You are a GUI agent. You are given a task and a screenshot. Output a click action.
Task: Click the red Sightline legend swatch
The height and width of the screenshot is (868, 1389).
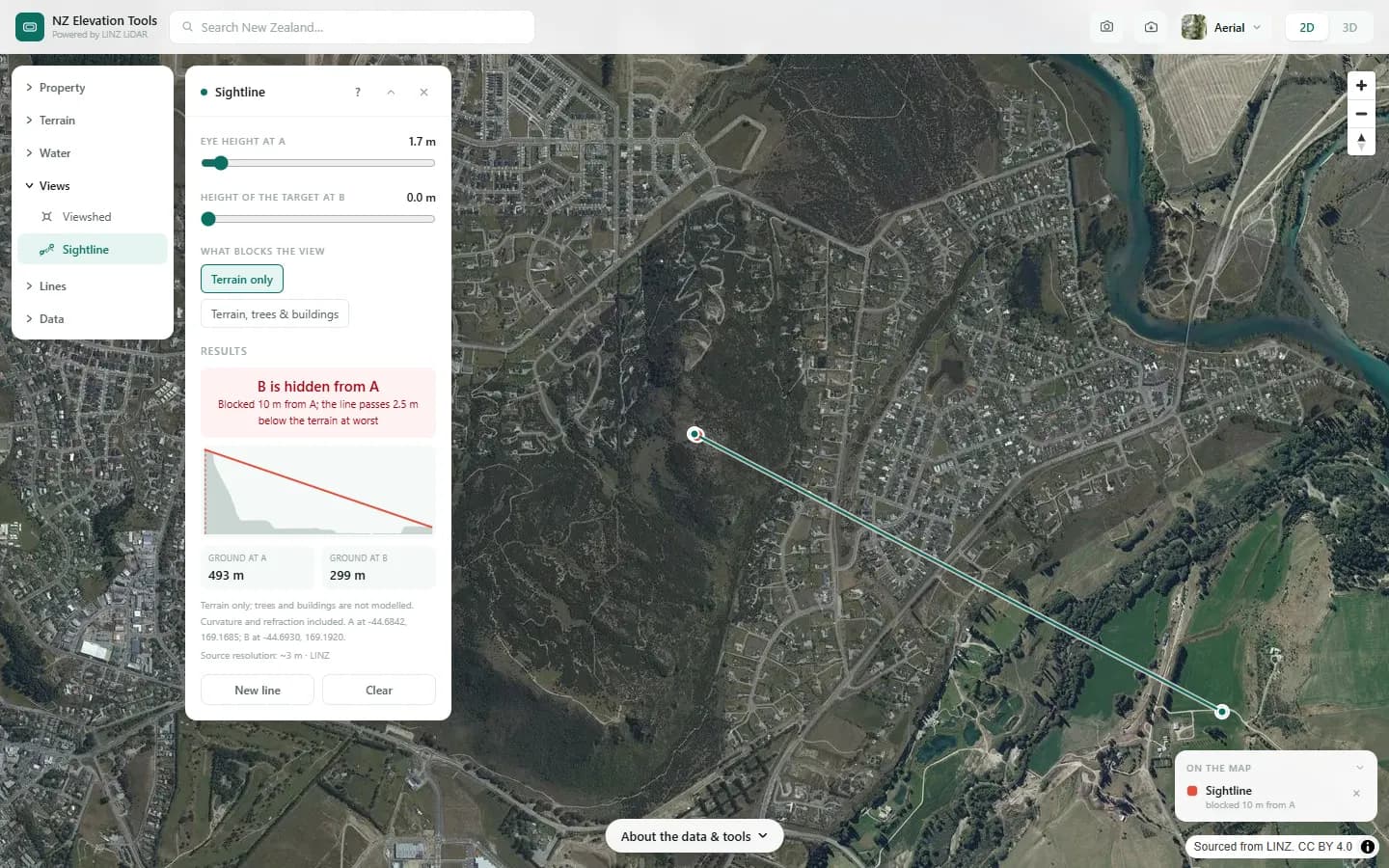(1192, 791)
